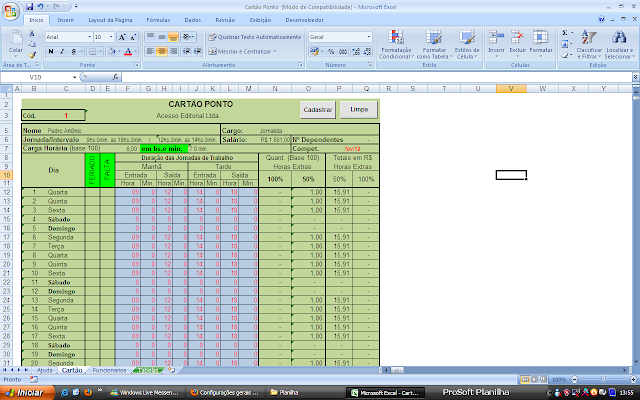Open Mesclar e Centralizar dropdown arrow

tap(275, 51)
